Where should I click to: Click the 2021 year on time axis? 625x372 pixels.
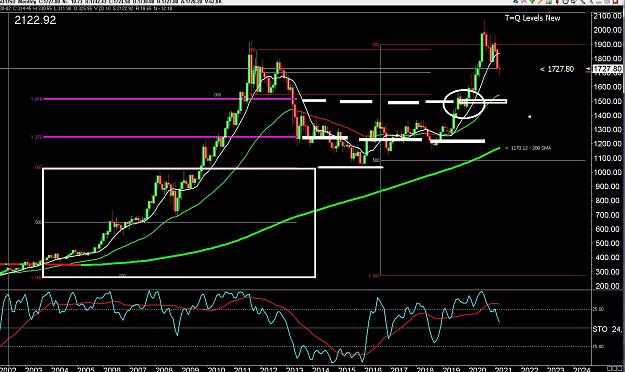503,369
